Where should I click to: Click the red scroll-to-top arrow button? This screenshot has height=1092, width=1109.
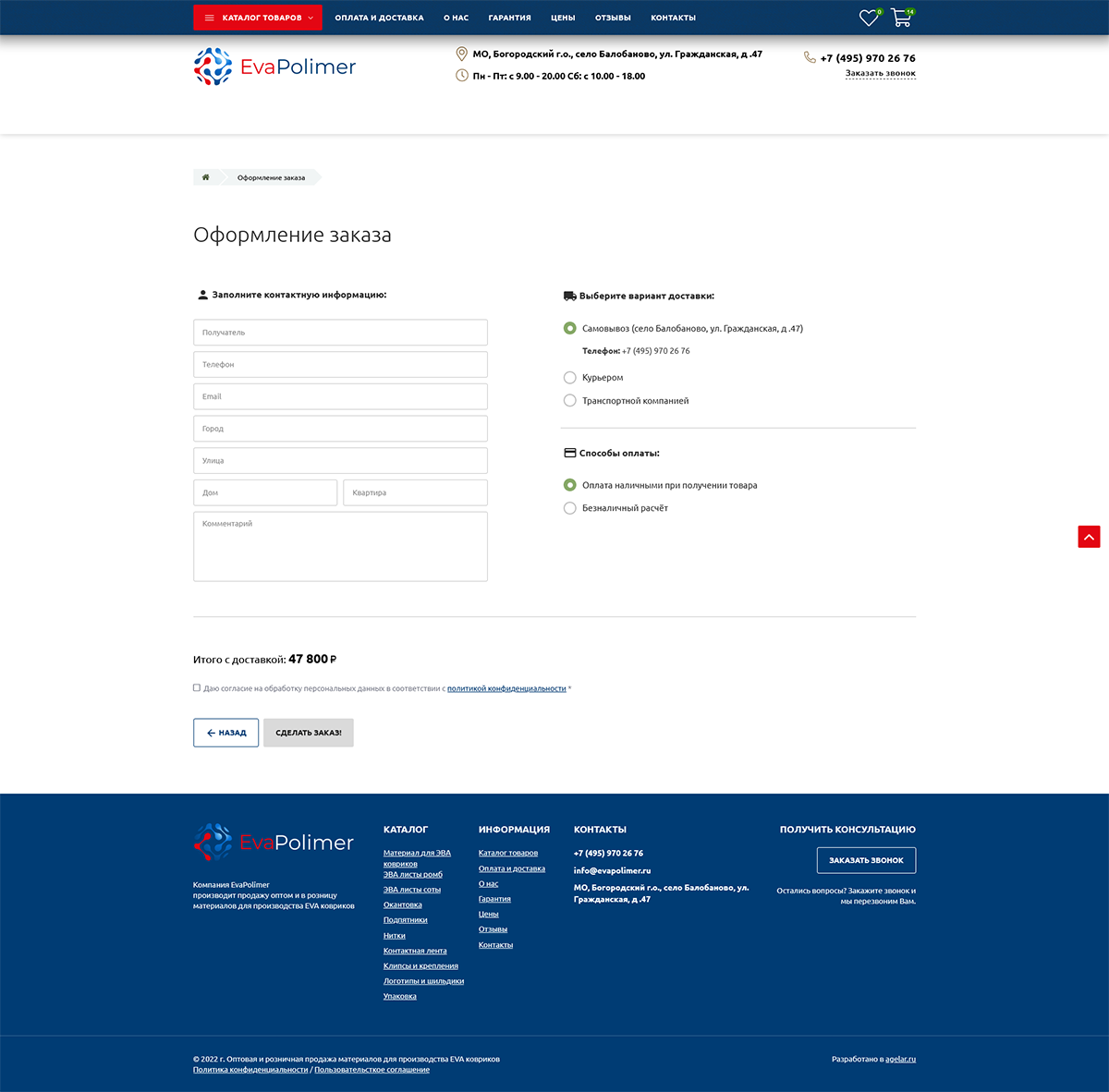tap(1089, 536)
